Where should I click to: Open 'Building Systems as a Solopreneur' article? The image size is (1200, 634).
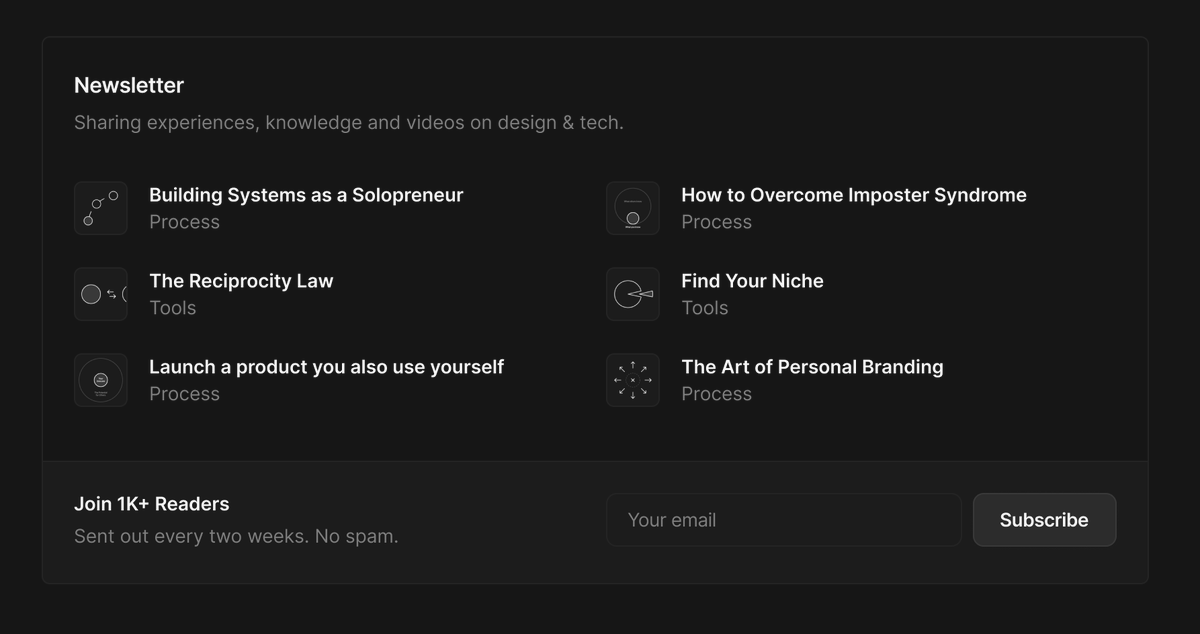306,195
